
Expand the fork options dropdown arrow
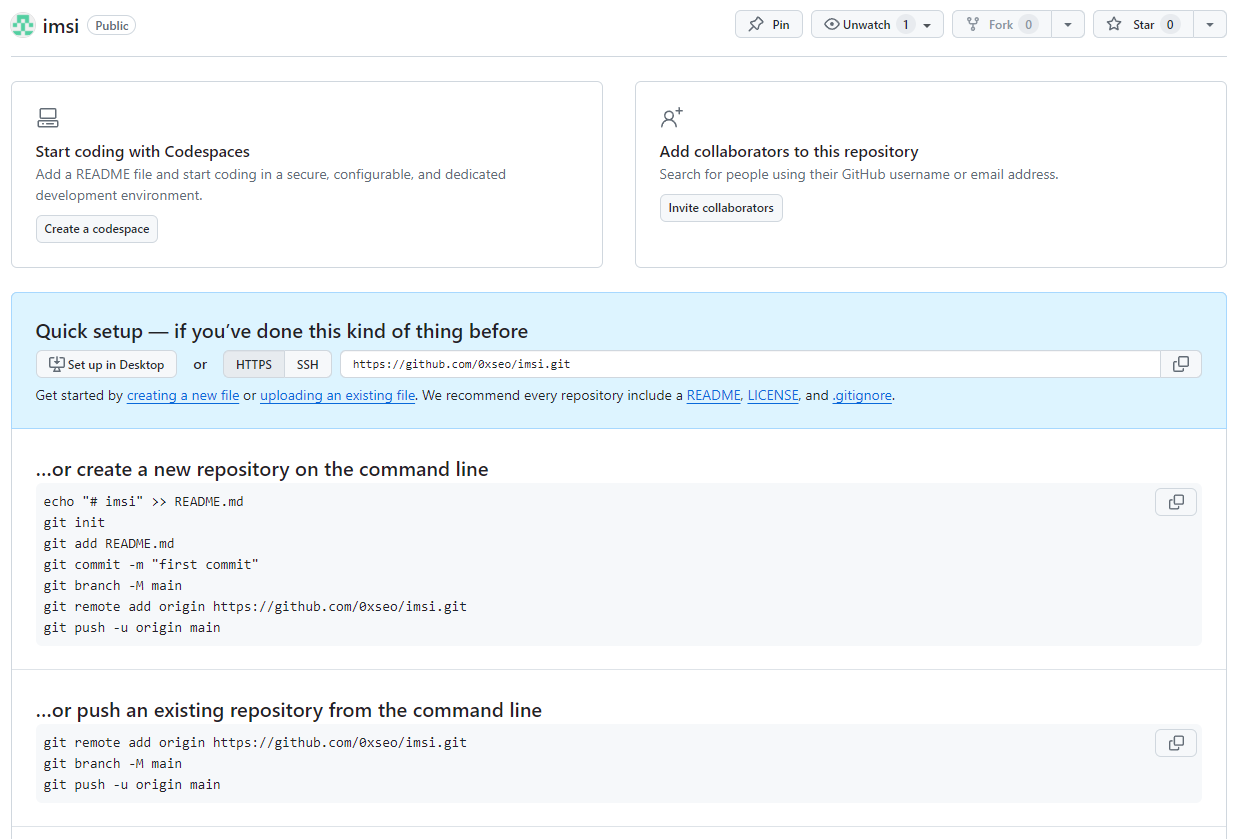(x=1068, y=25)
